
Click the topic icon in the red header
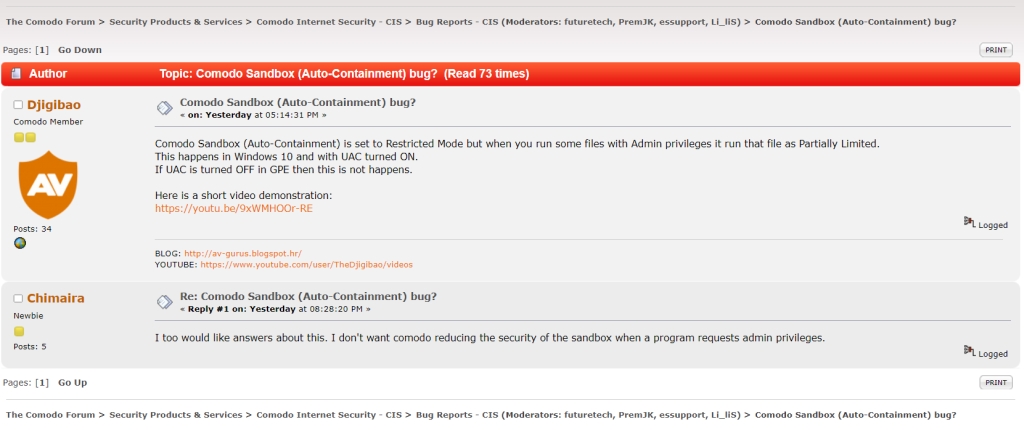tap(16, 73)
